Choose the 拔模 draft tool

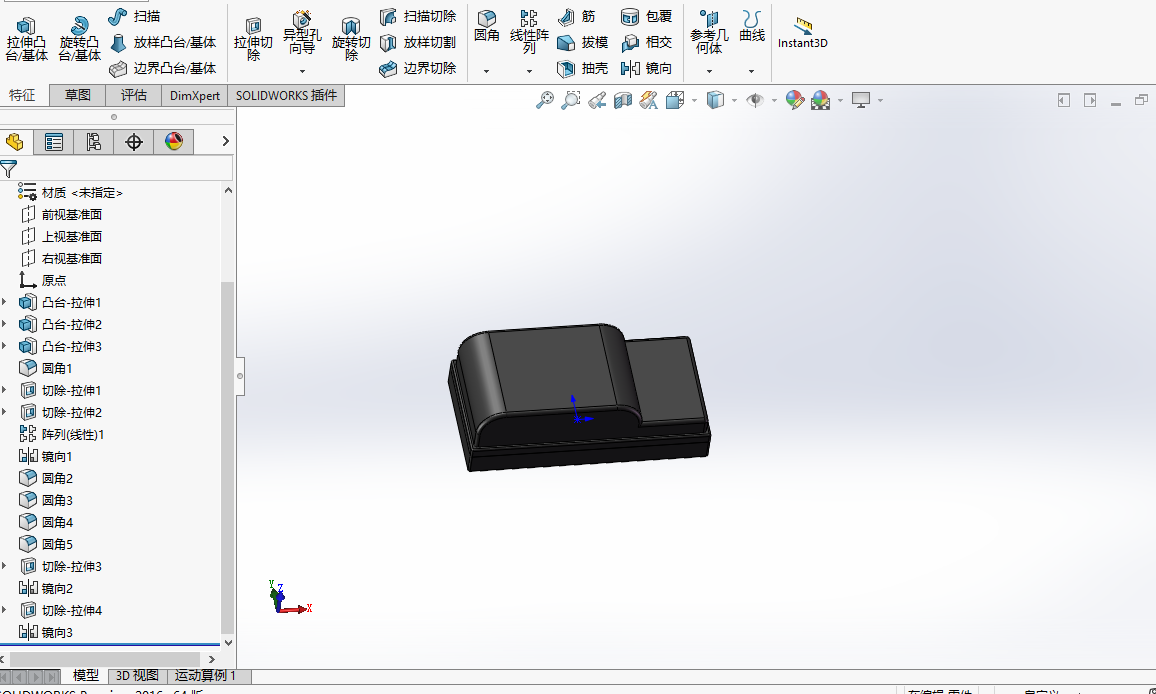pyautogui.click(x=582, y=43)
